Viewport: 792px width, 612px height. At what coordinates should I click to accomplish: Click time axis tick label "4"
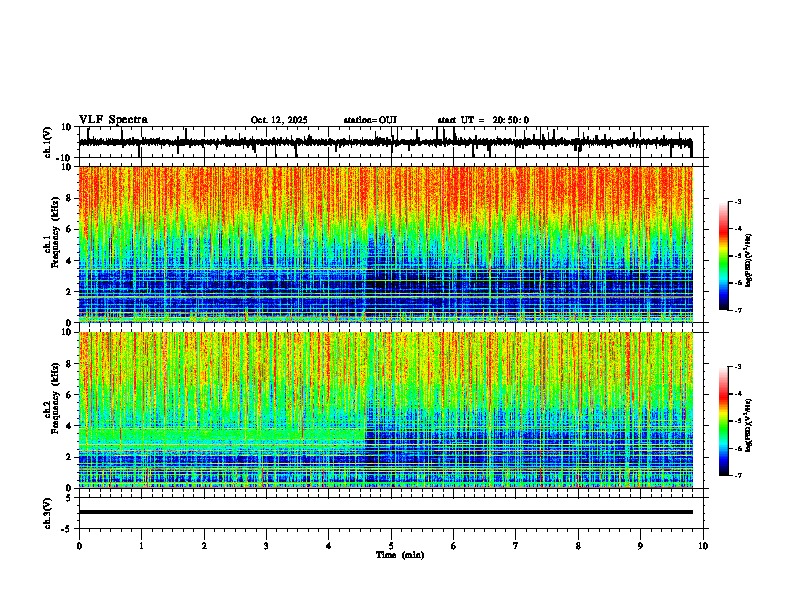(329, 546)
